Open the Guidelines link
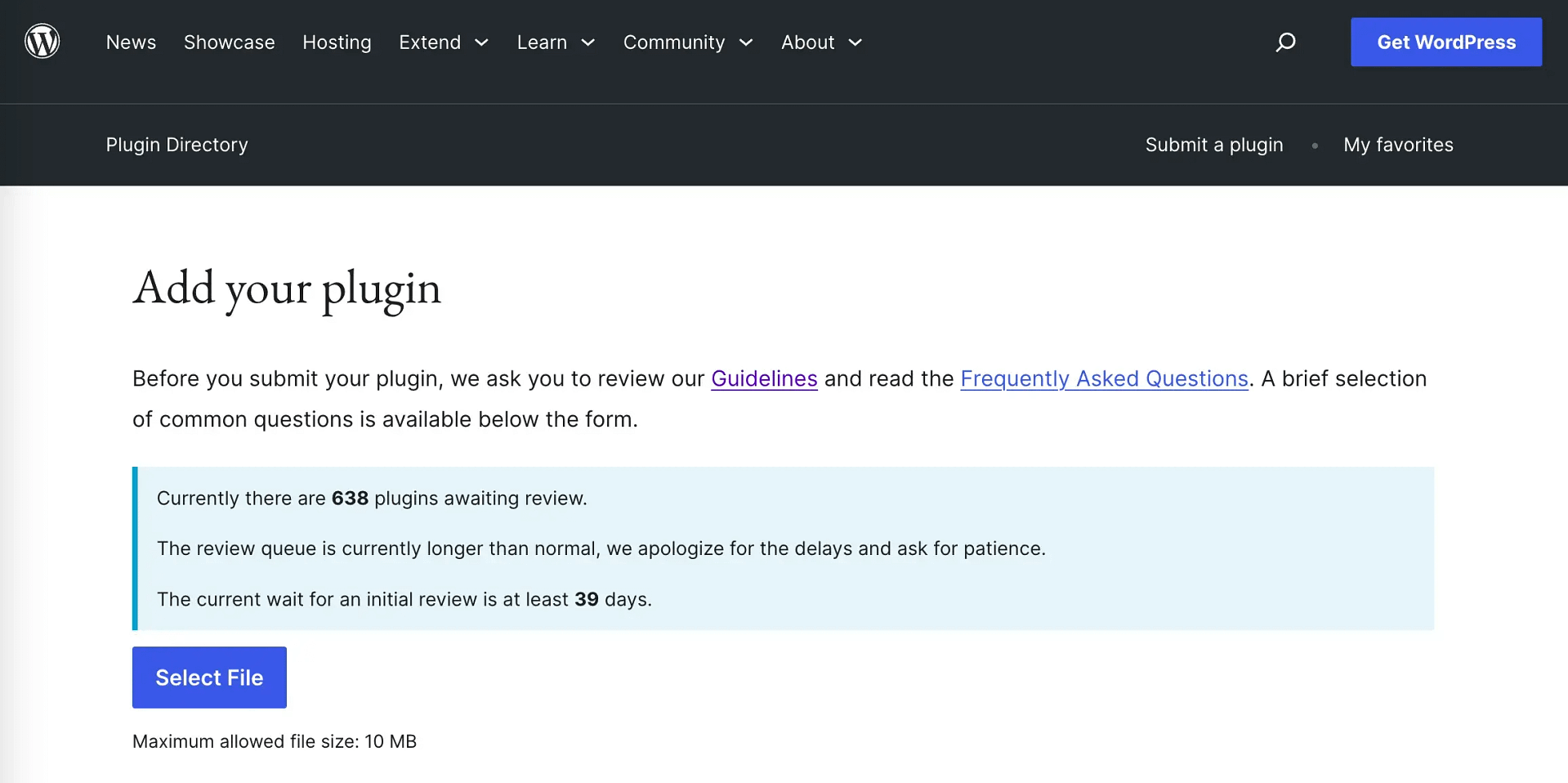The height and width of the screenshot is (783, 1568). point(764,378)
